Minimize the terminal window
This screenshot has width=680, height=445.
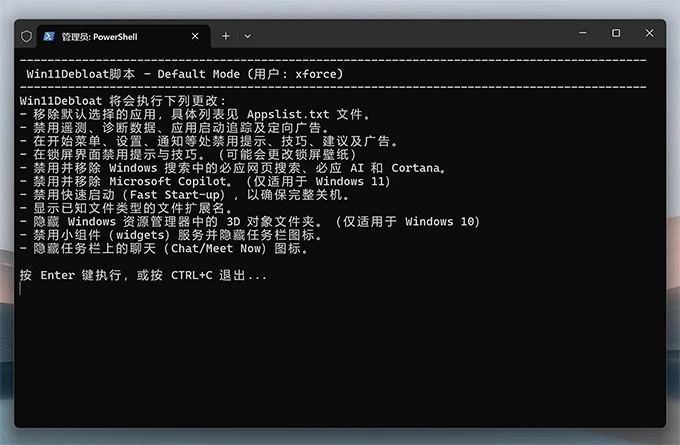tap(582, 33)
